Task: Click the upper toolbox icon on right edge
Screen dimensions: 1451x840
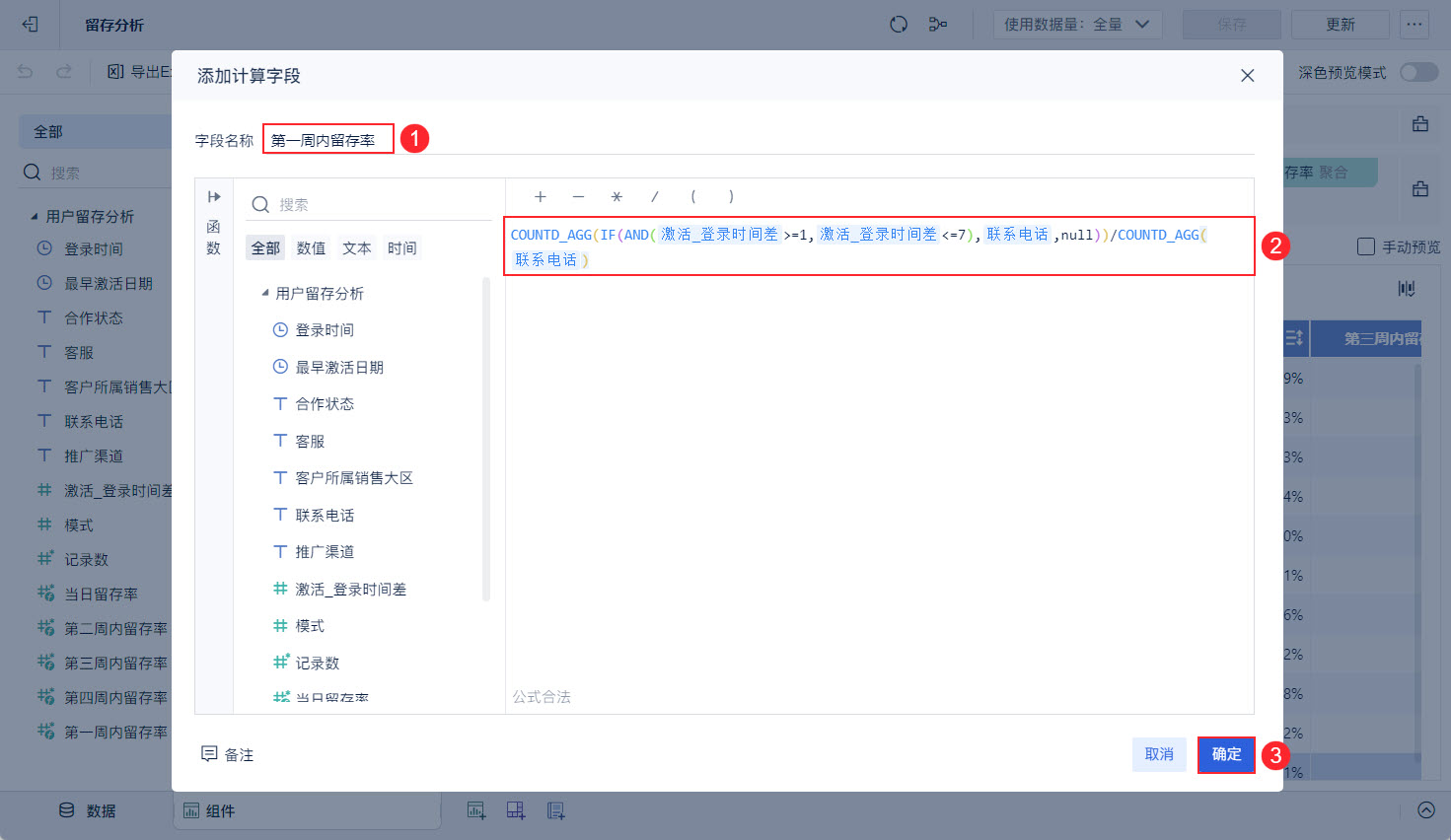Action: coord(1420,124)
